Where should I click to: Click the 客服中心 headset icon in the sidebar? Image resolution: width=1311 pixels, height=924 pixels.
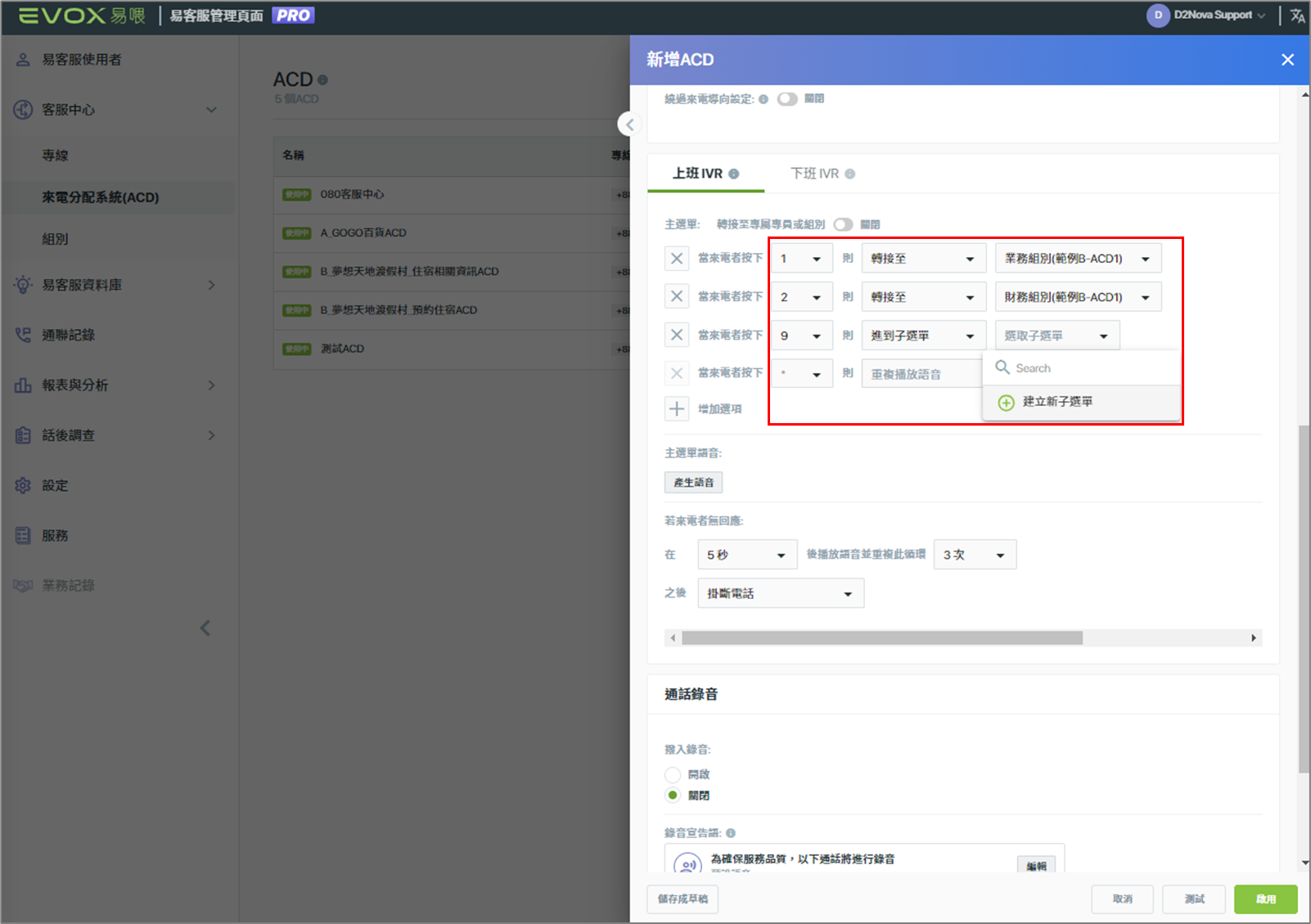tap(23, 110)
